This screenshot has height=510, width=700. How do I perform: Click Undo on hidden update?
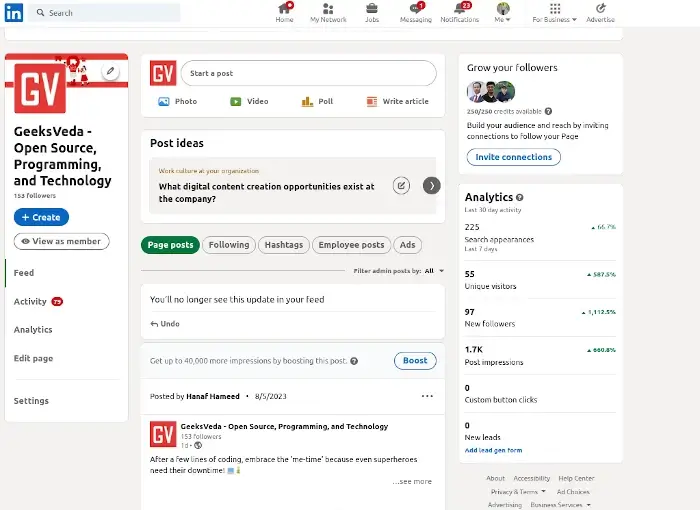(165, 324)
